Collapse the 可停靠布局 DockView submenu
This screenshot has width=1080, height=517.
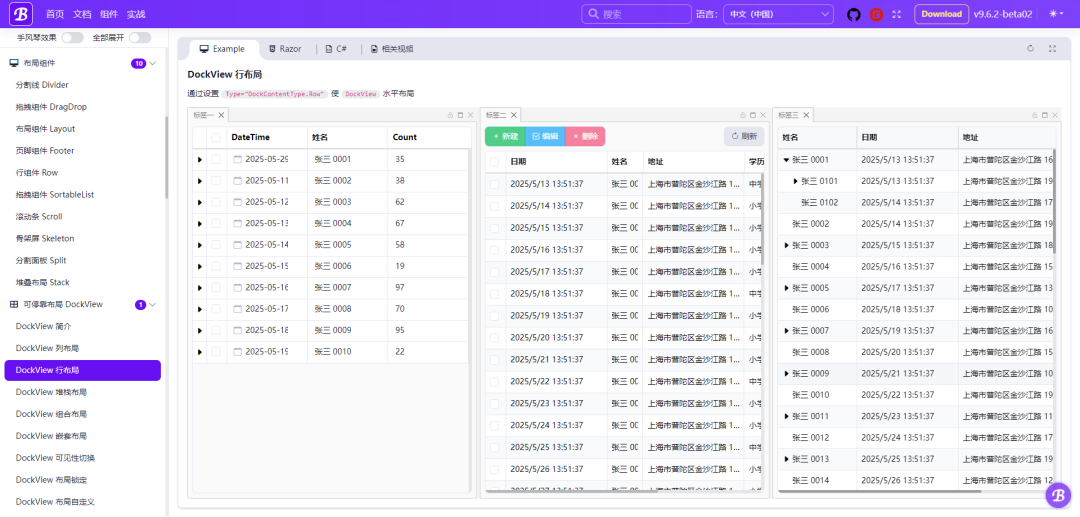[x=153, y=304]
